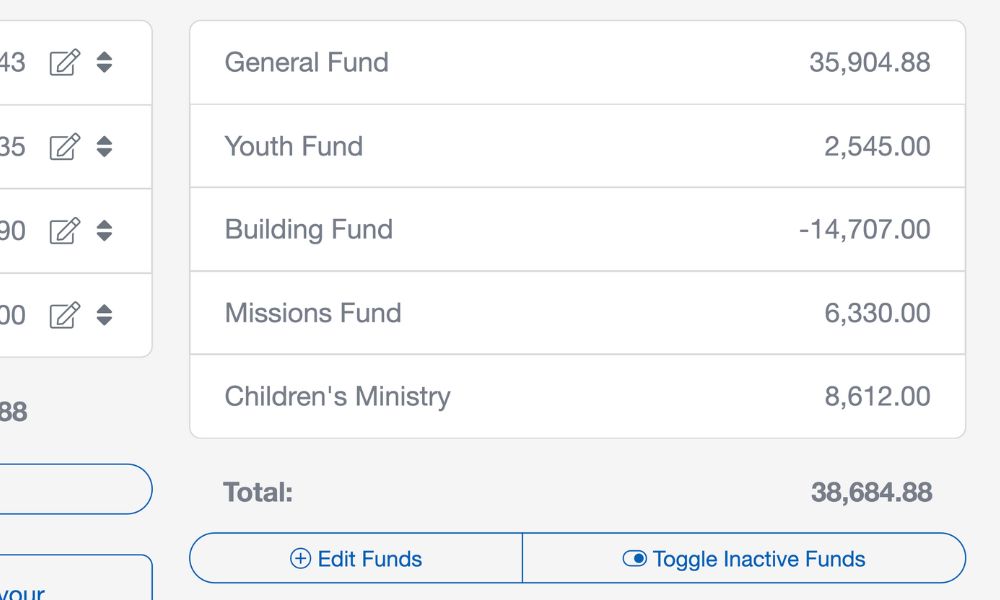The width and height of the screenshot is (1000, 600).
Task: Click the Building Fund balance -14,707.00
Action: click(x=865, y=230)
